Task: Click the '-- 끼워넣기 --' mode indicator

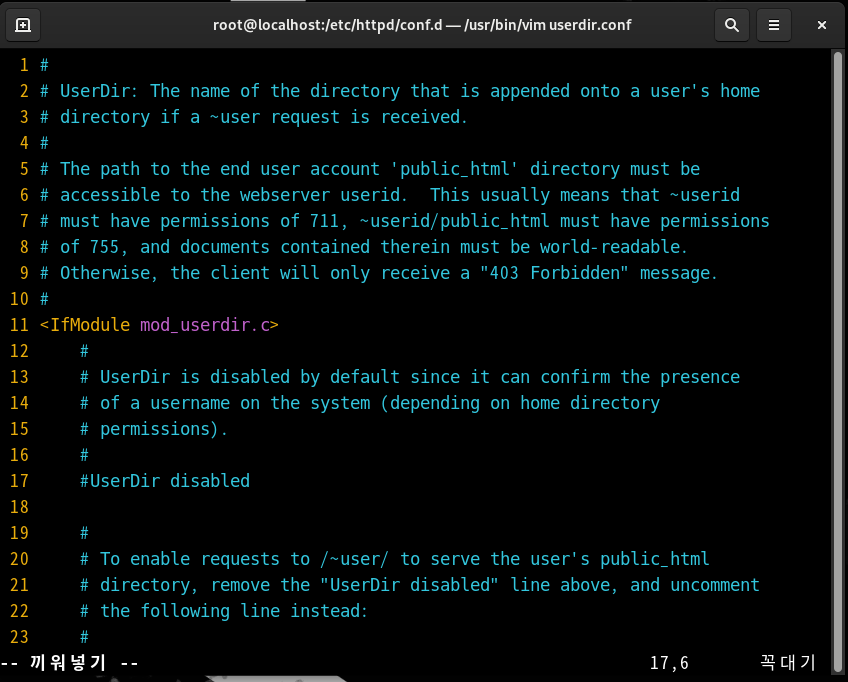Action: [69, 663]
